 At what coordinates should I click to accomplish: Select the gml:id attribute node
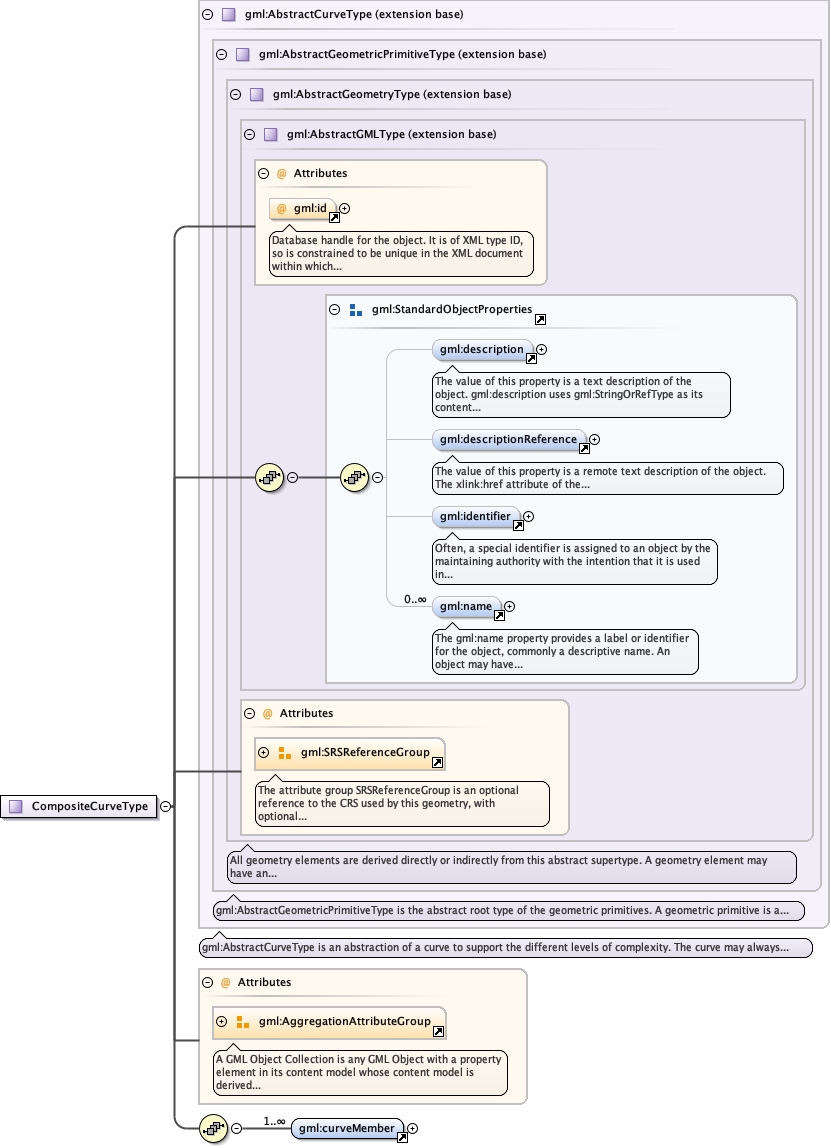303,209
